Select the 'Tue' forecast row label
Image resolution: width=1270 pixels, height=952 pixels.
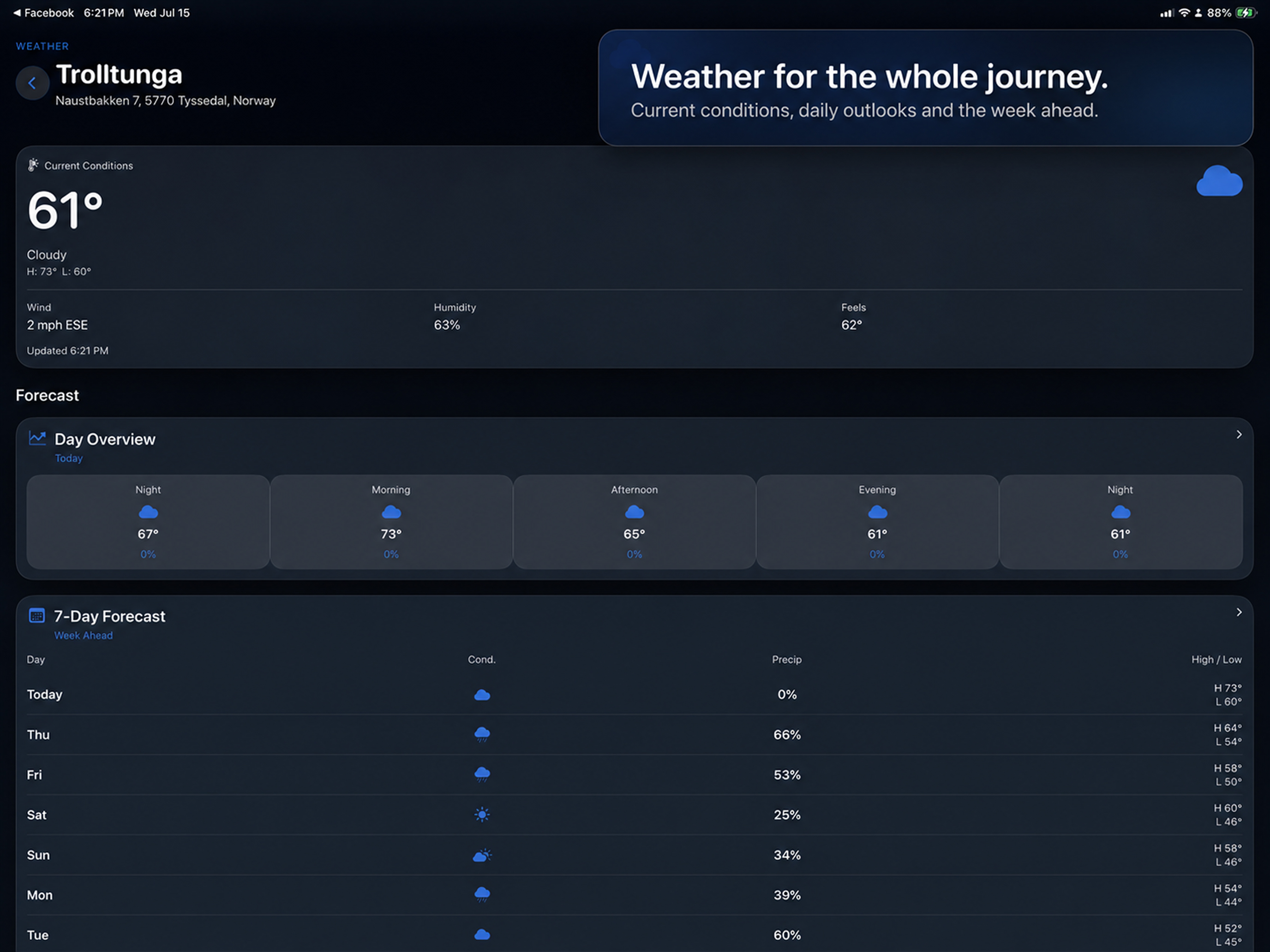tap(37, 935)
